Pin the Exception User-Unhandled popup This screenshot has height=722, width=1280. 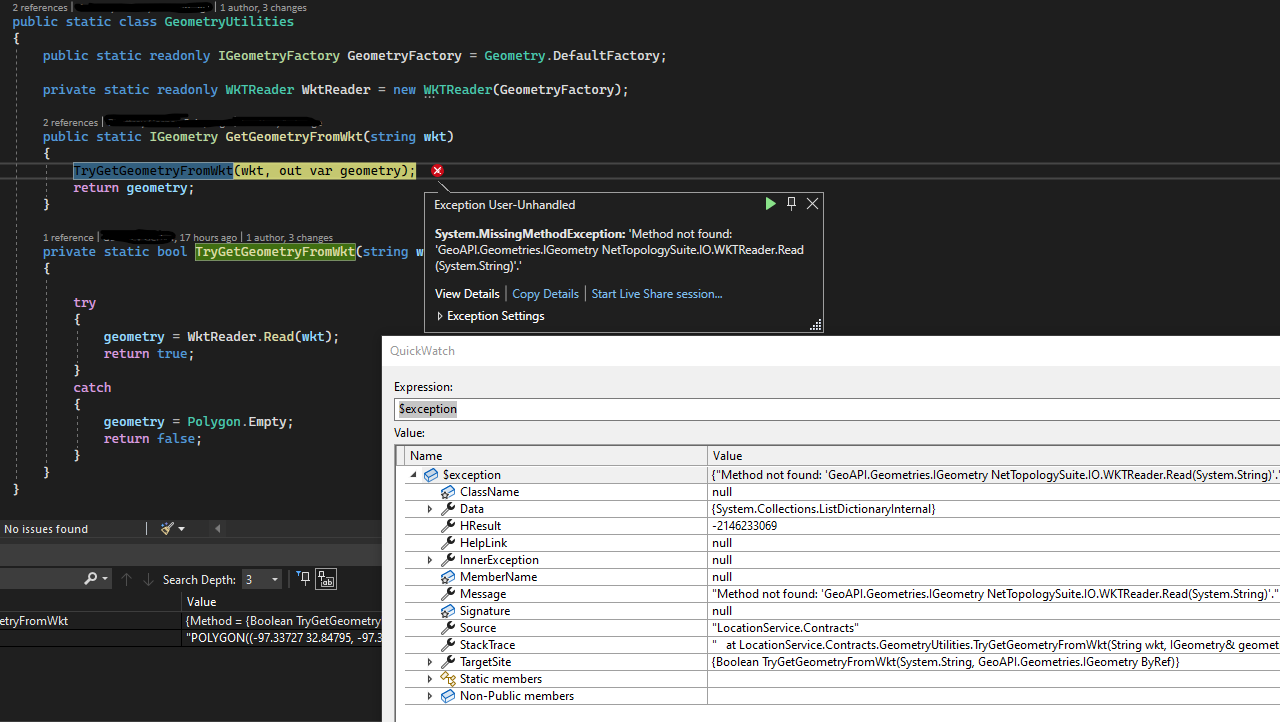(790, 203)
